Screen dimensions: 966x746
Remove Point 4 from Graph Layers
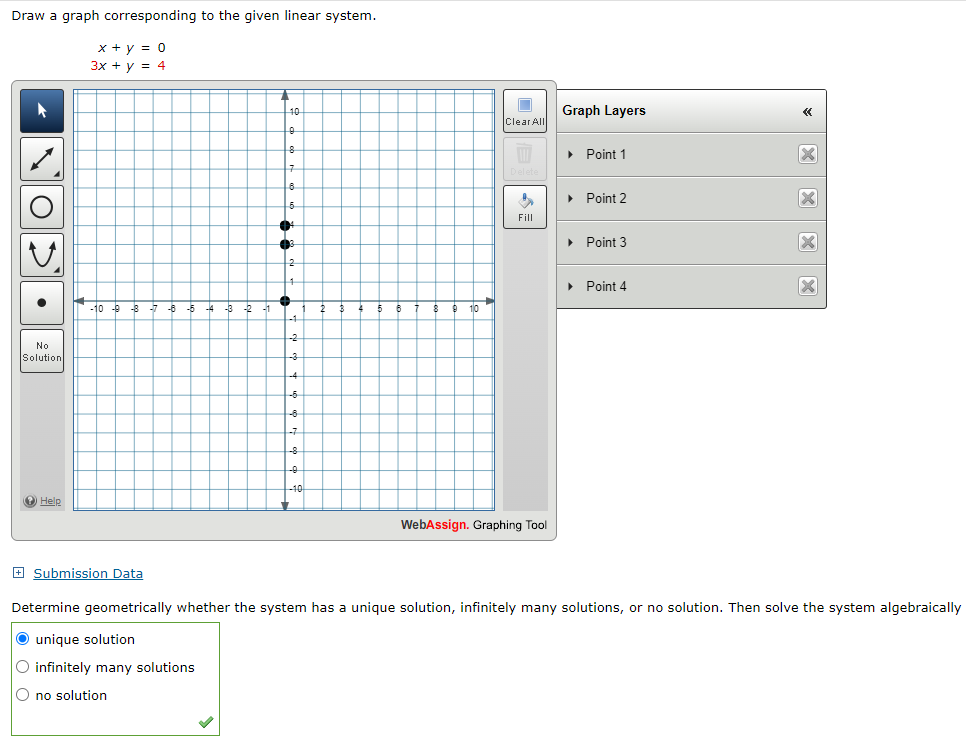(808, 286)
